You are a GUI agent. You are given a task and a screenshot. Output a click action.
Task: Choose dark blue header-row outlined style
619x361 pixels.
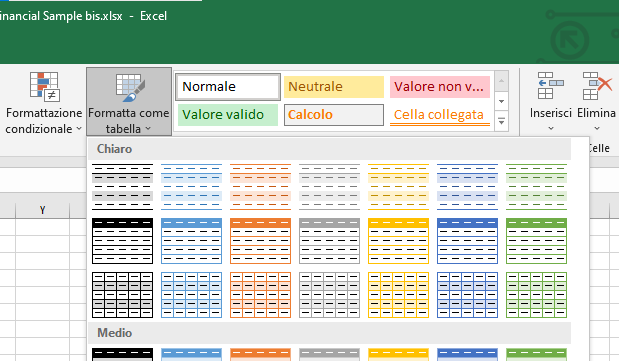click(467, 241)
